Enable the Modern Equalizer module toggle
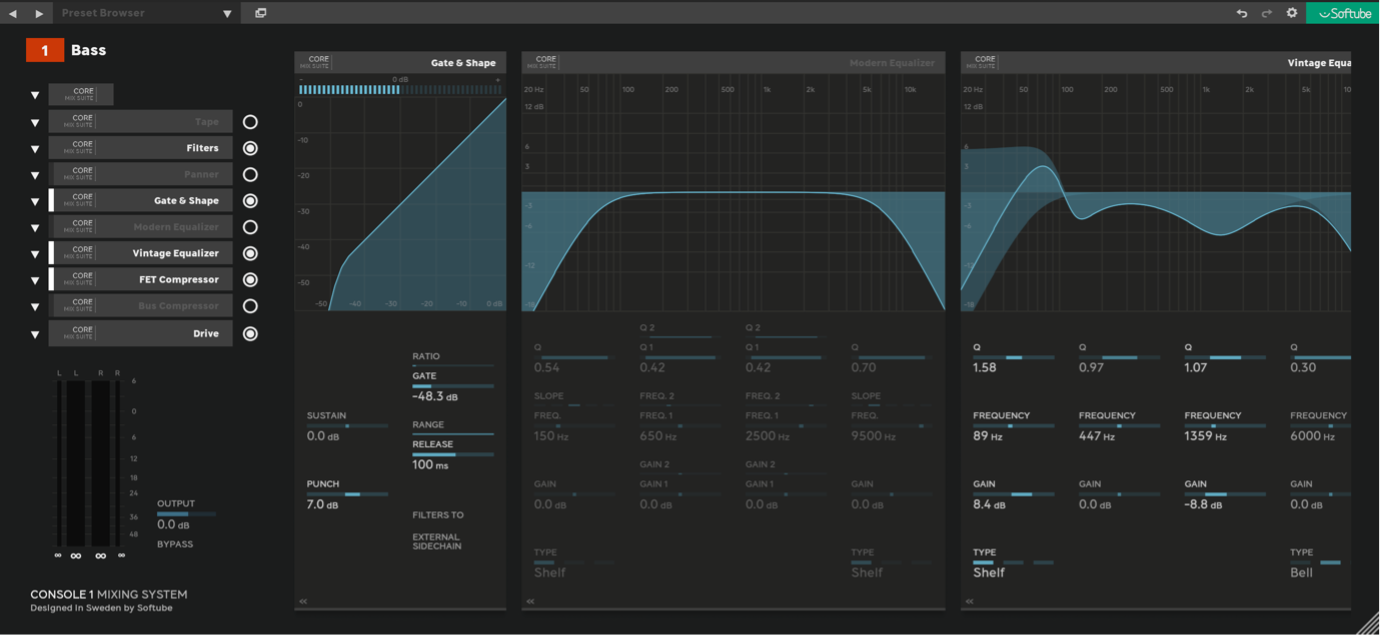The height and width of the screenshot is (638, 1384). click(x=250, y=226)
